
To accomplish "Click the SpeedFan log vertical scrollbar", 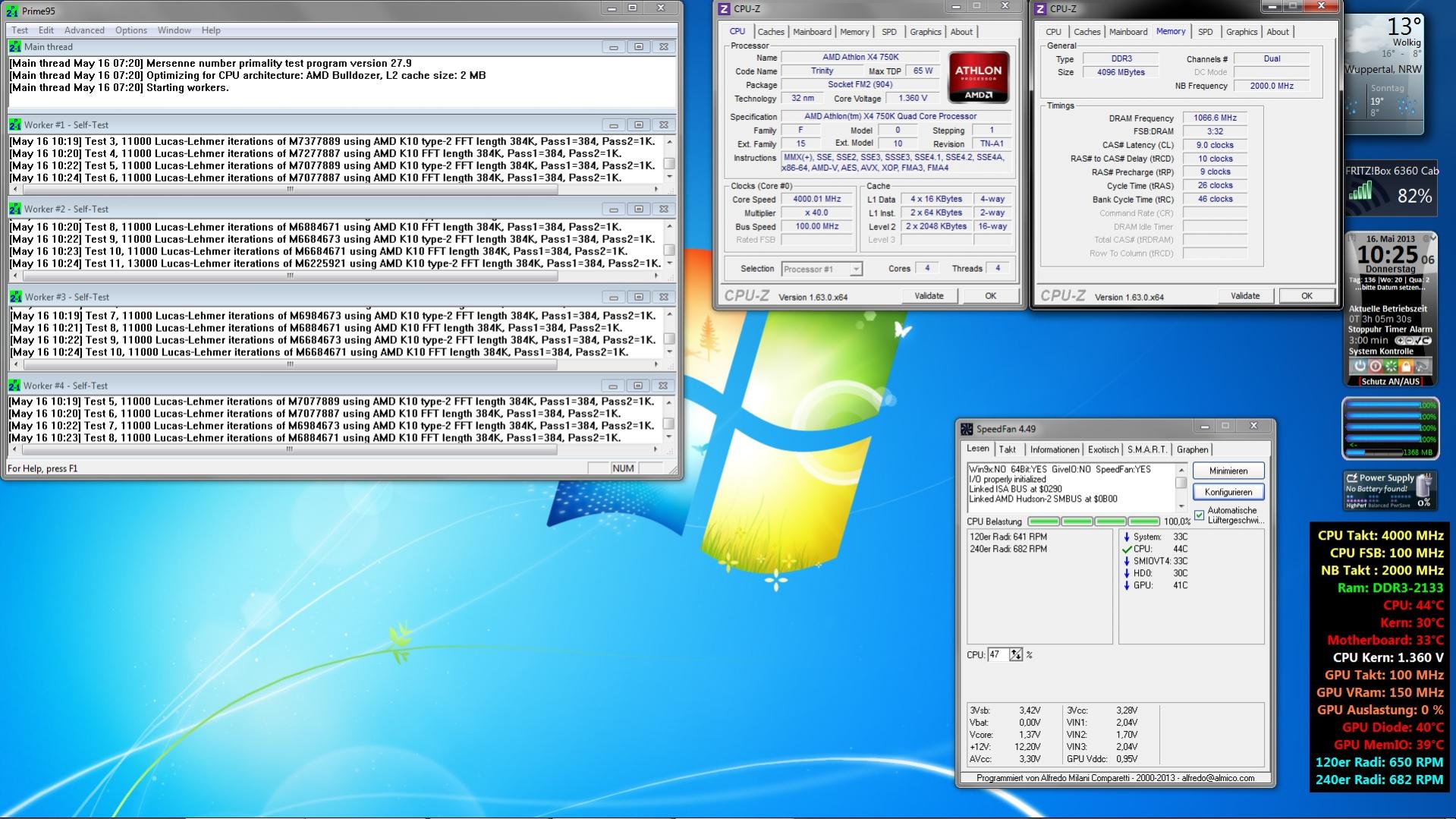I will 1181,487.
